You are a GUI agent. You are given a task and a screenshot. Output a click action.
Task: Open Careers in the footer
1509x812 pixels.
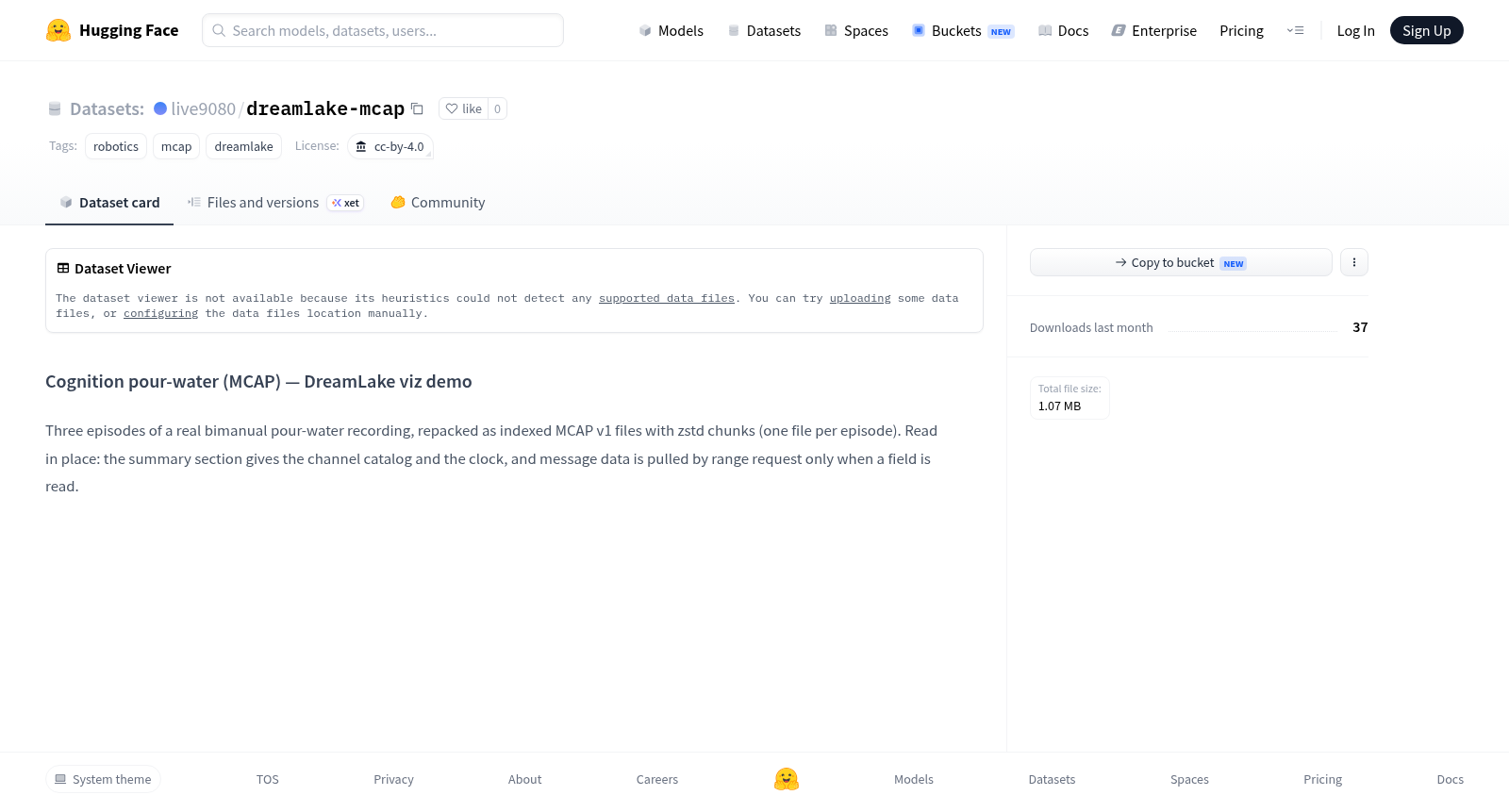pos(657,779)
